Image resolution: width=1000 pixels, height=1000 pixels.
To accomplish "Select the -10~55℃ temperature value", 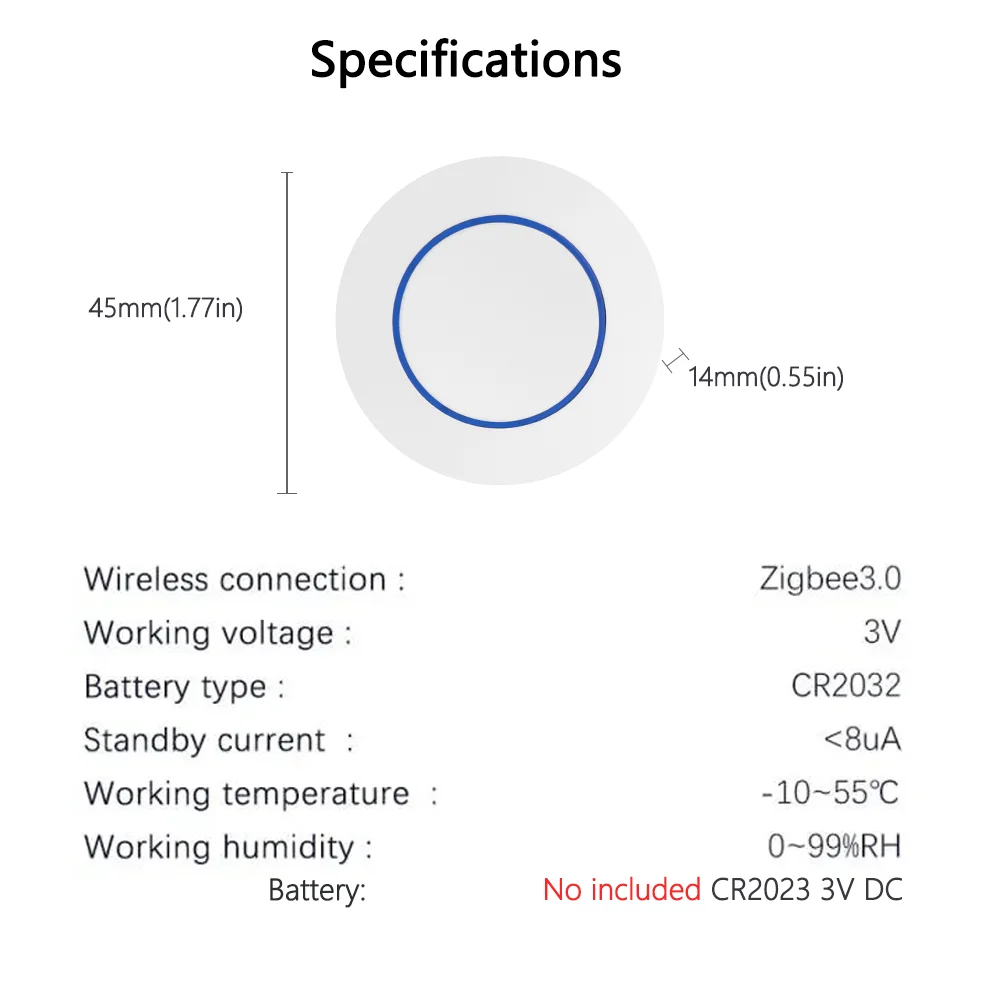I will (x=830, y=793).
